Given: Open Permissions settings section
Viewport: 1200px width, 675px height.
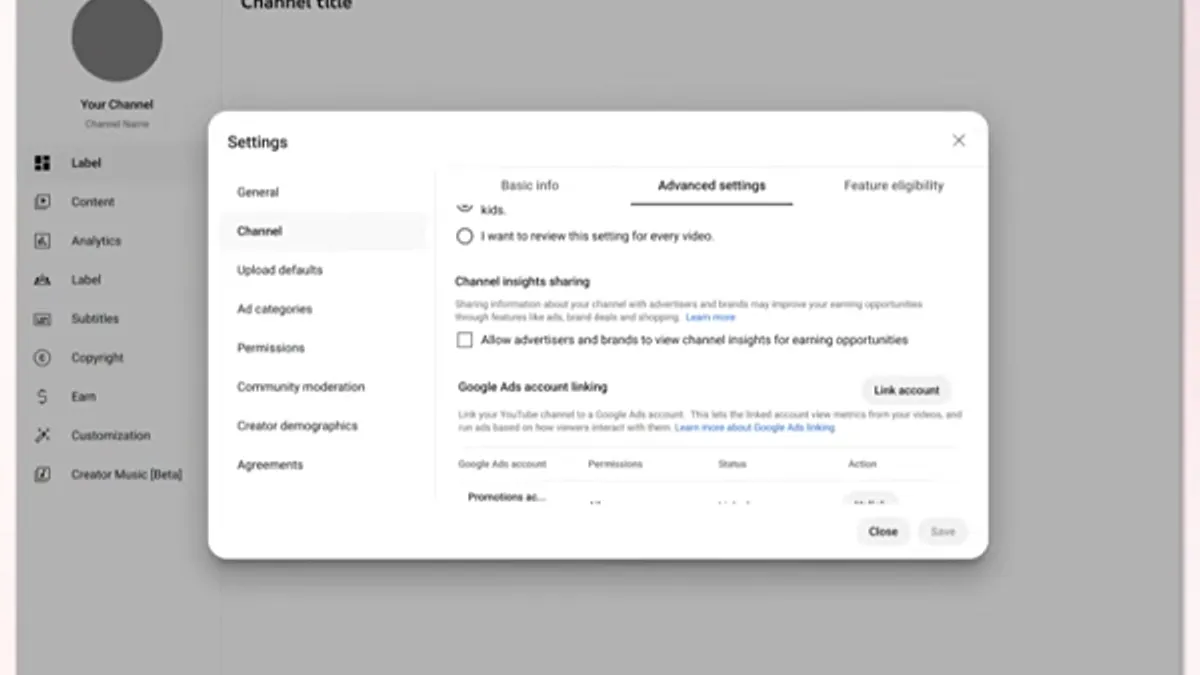Looking at the screenshot, I should 271,348.
